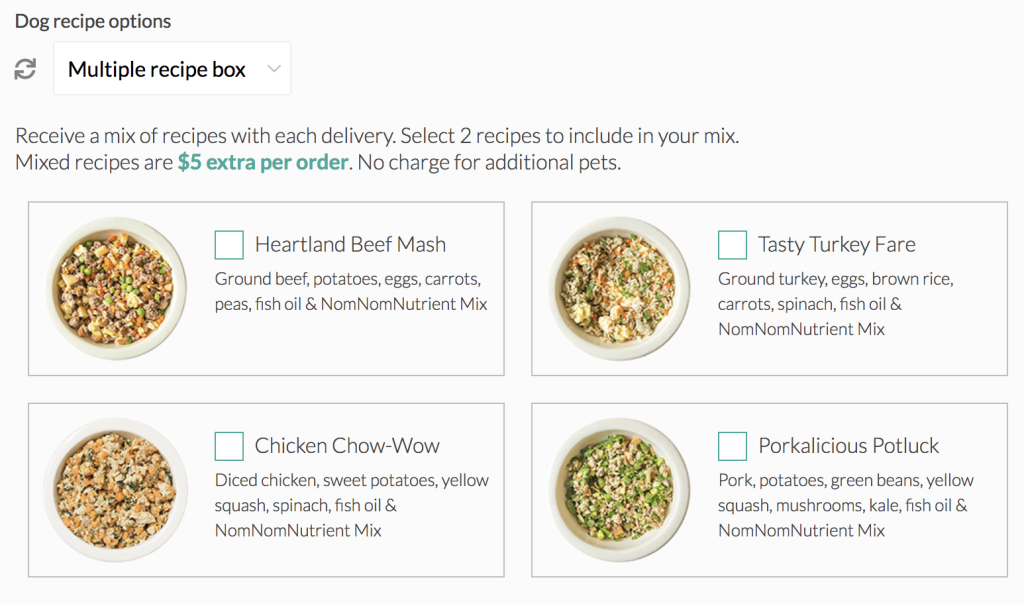This screenshot has width=1024, height=604.
Task: Open the Multiple recipe box dropdown
Action: [171, 69]
